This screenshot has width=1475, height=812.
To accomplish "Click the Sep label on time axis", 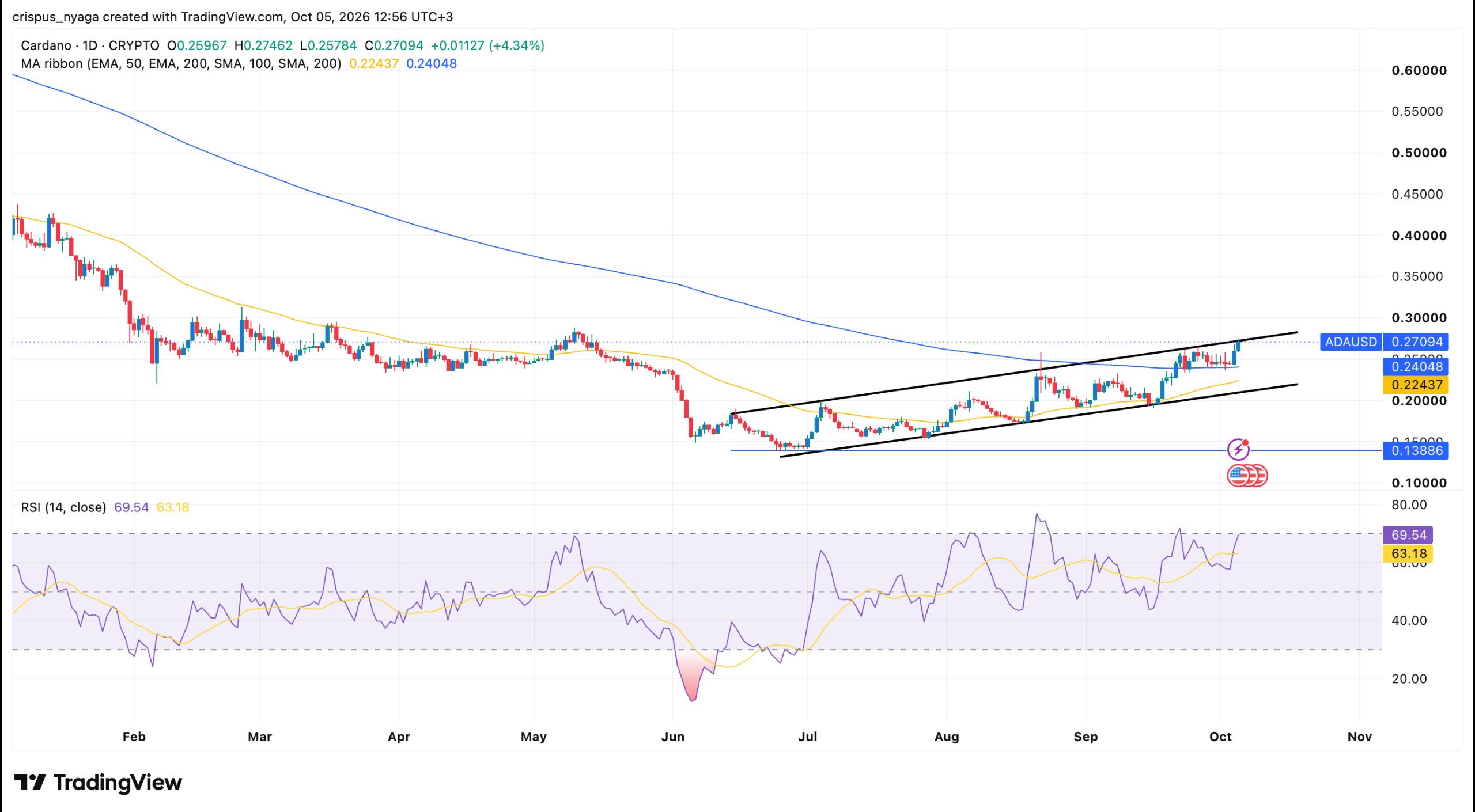I will point(1086,737).
